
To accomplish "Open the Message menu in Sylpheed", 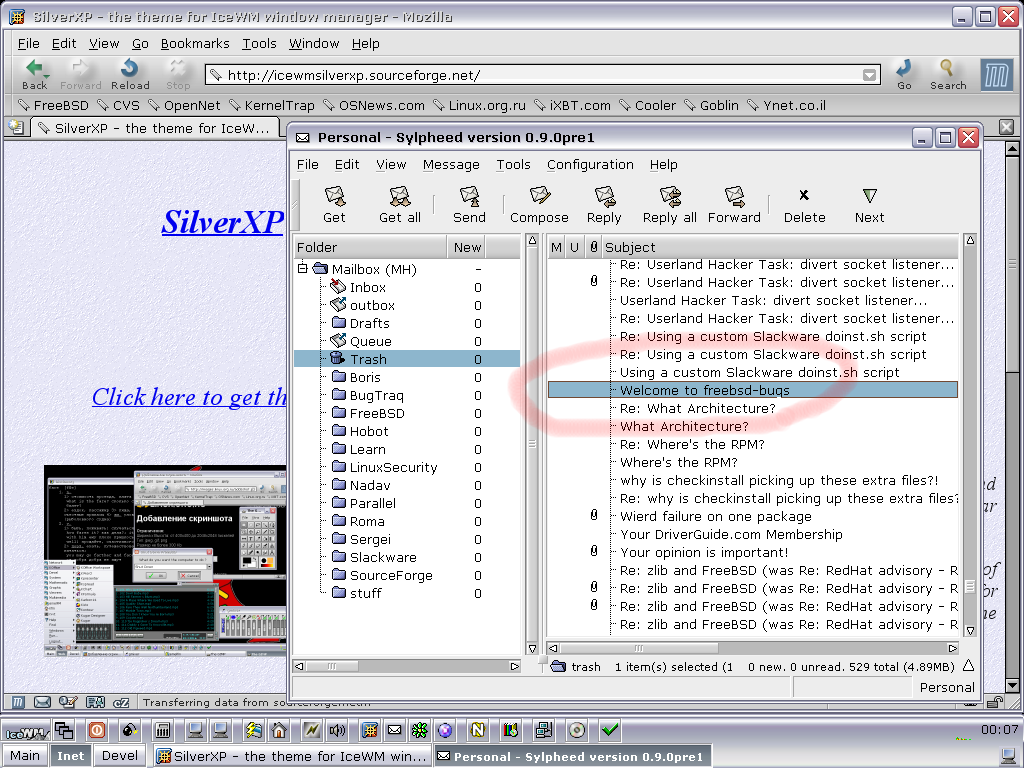I will click(451, 165).
